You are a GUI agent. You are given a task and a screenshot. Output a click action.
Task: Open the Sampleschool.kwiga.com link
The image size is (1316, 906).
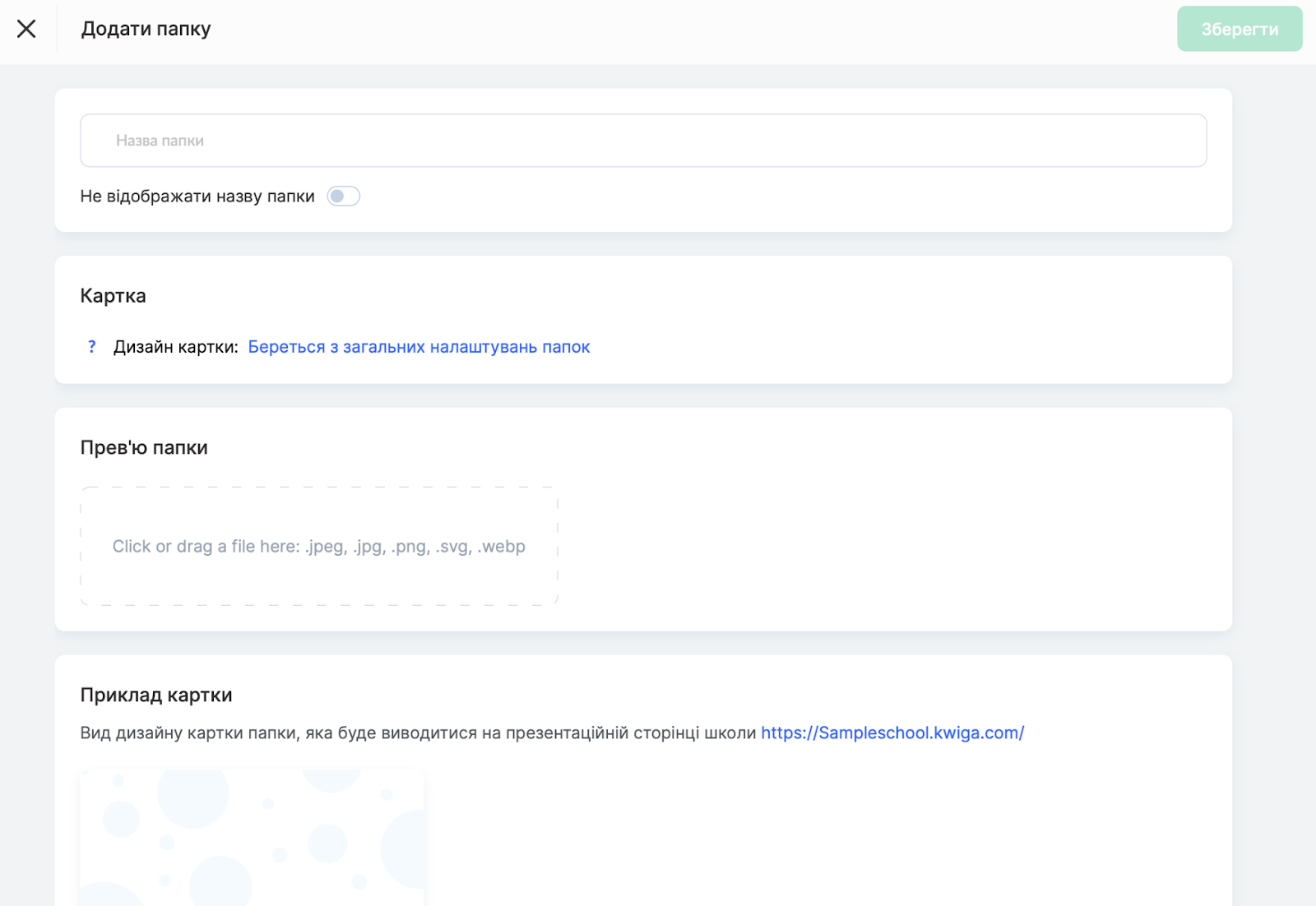click(x=892, y=733)
